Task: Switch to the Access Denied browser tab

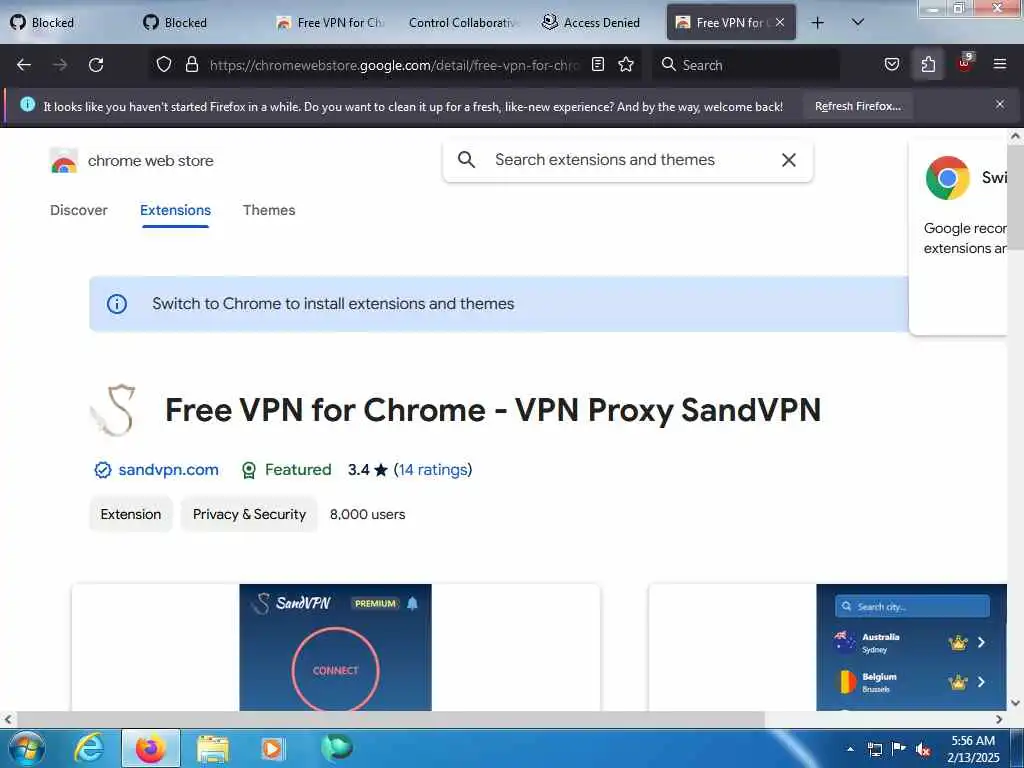Action: coord(591,23)
